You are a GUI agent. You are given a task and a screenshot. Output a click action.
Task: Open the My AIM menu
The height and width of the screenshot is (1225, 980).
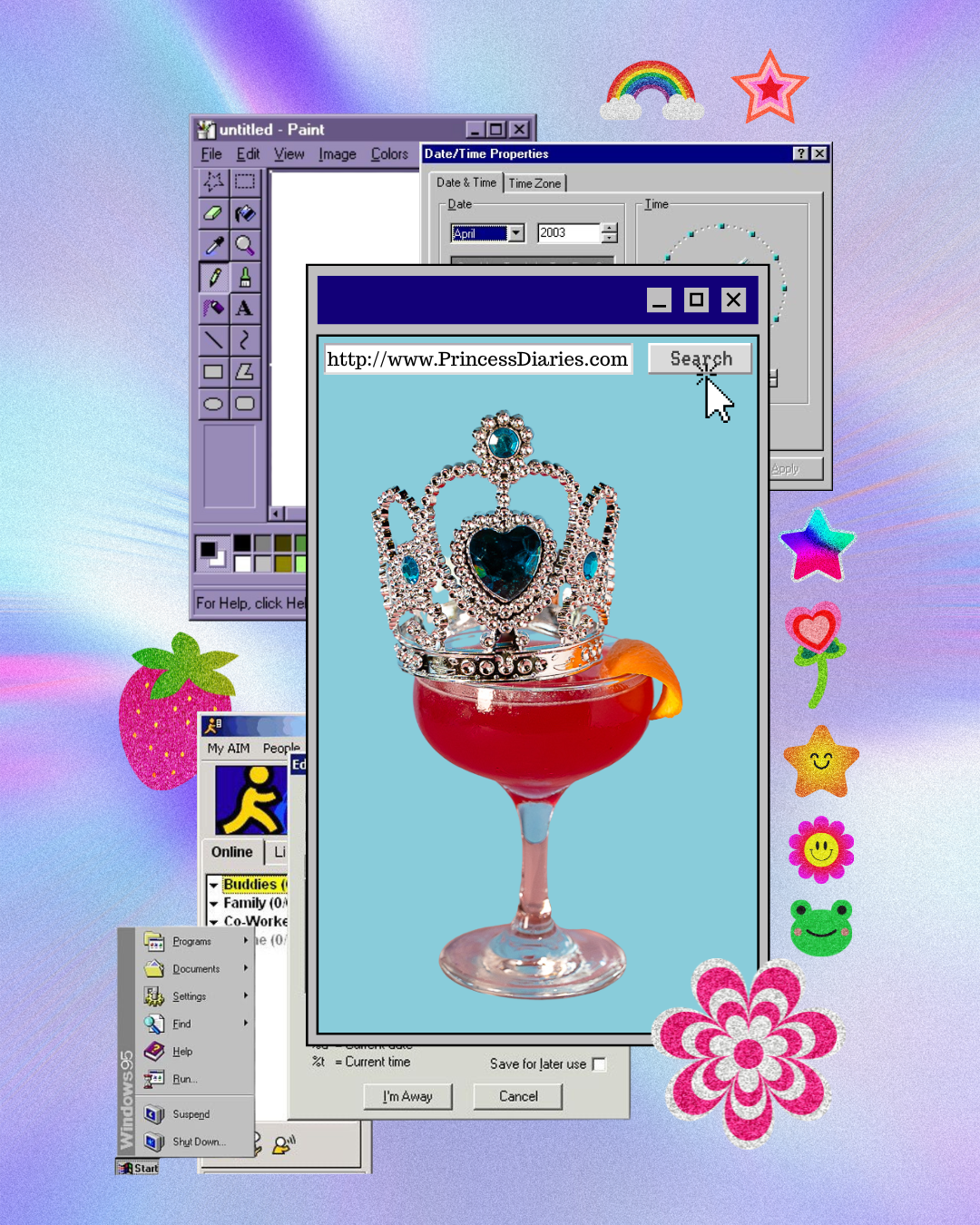pyautogui.click(x=229, y=749)
